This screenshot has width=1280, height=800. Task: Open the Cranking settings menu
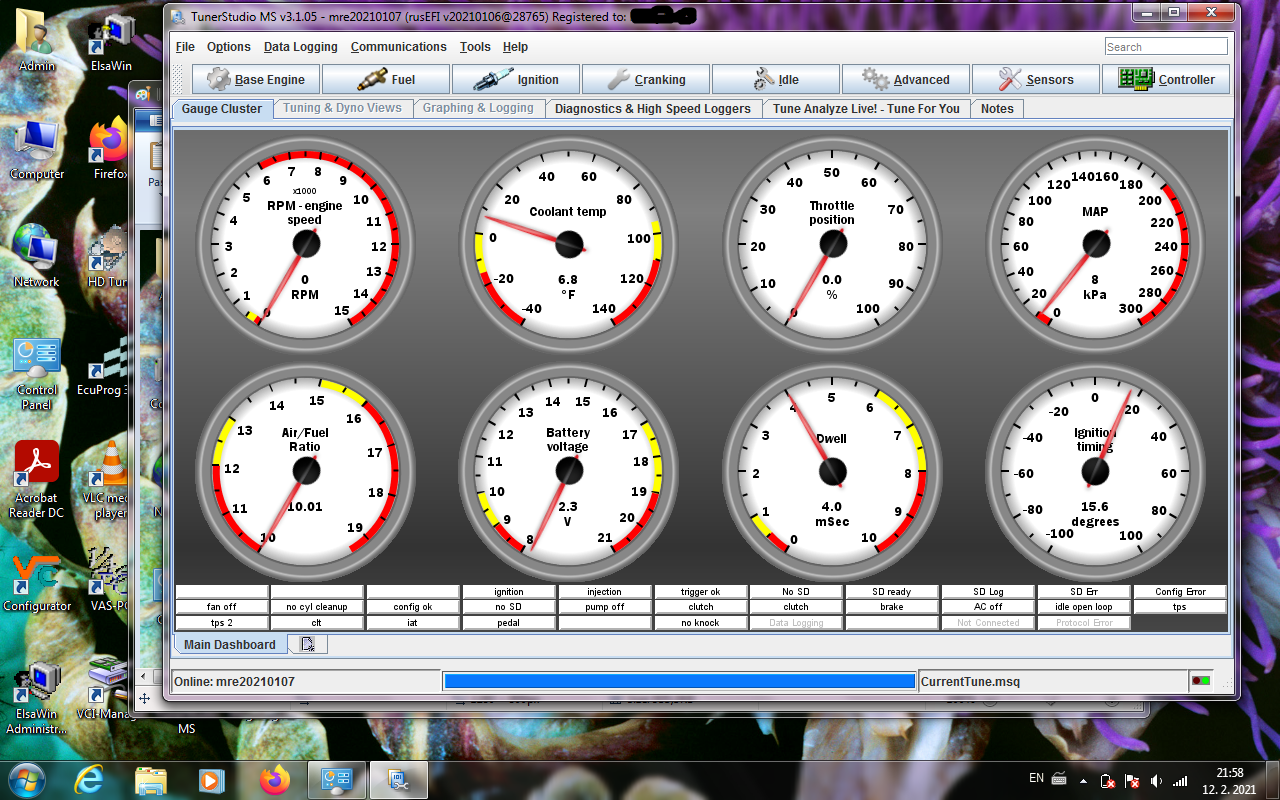click(646, 79)
